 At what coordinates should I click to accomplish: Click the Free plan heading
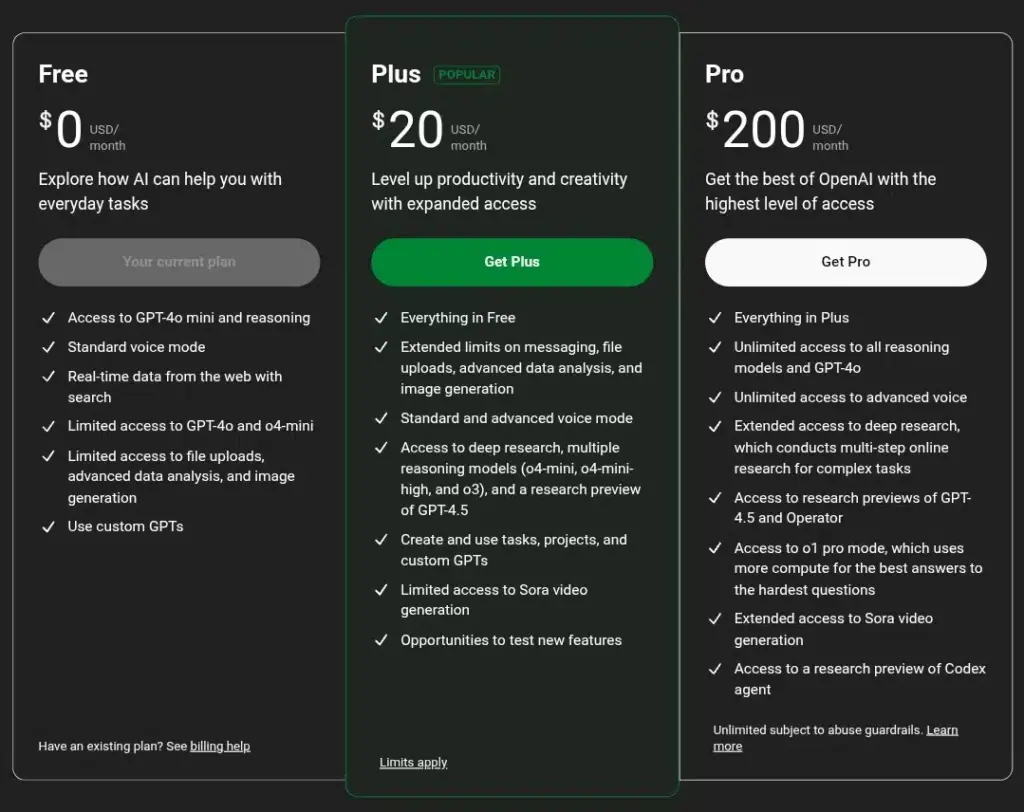[x=63, y=75]
